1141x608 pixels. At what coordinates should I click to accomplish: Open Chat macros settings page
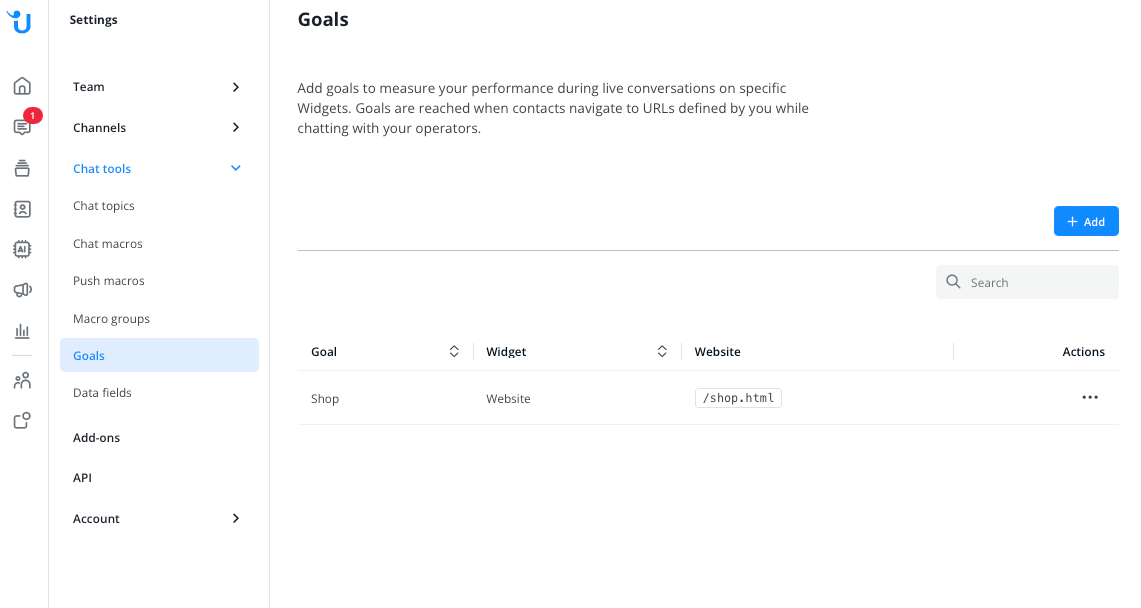point(108,244)
